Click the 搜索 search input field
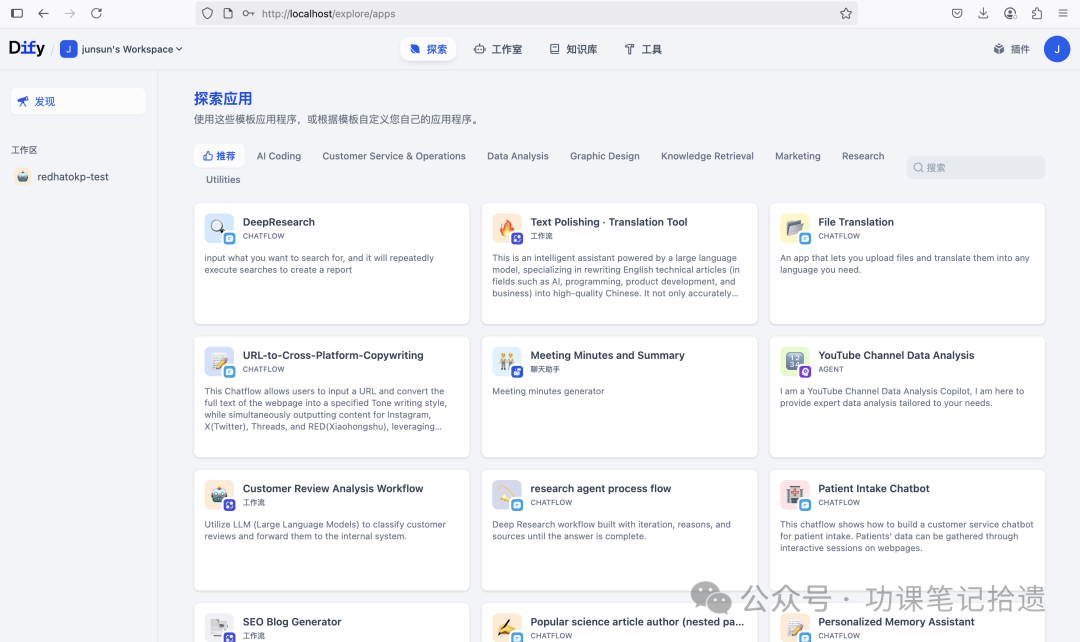 pyautogui.click(x=975, y=166)
